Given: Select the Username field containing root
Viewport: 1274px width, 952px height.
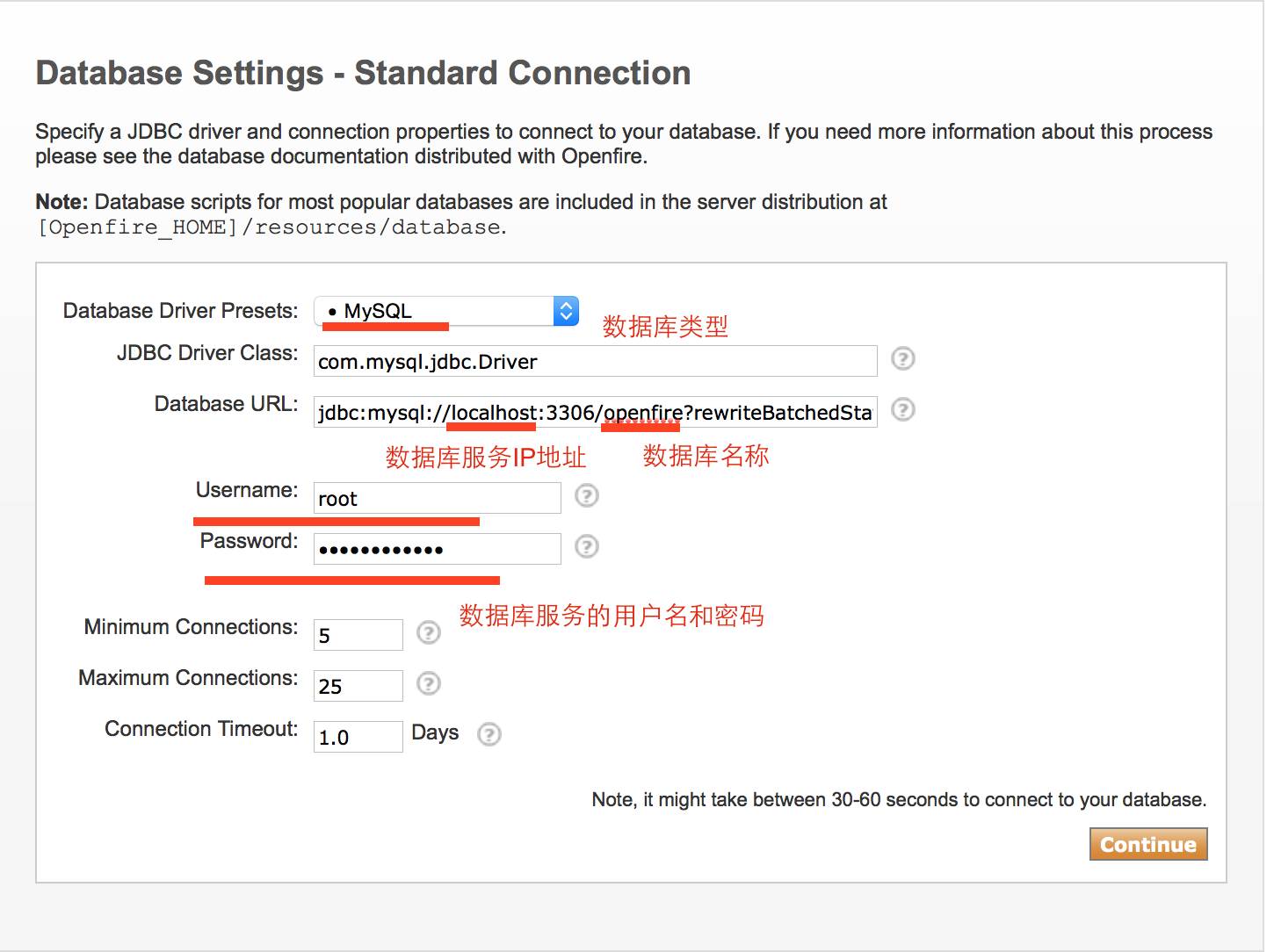Looking at the screenshot, I should (x=438, y=498).
